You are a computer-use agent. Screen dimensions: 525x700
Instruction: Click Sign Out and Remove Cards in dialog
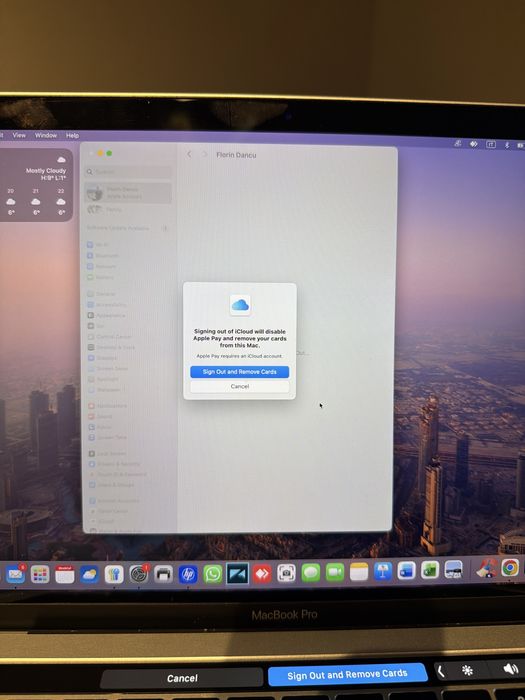pyautogui.click(x=240, y=371)
